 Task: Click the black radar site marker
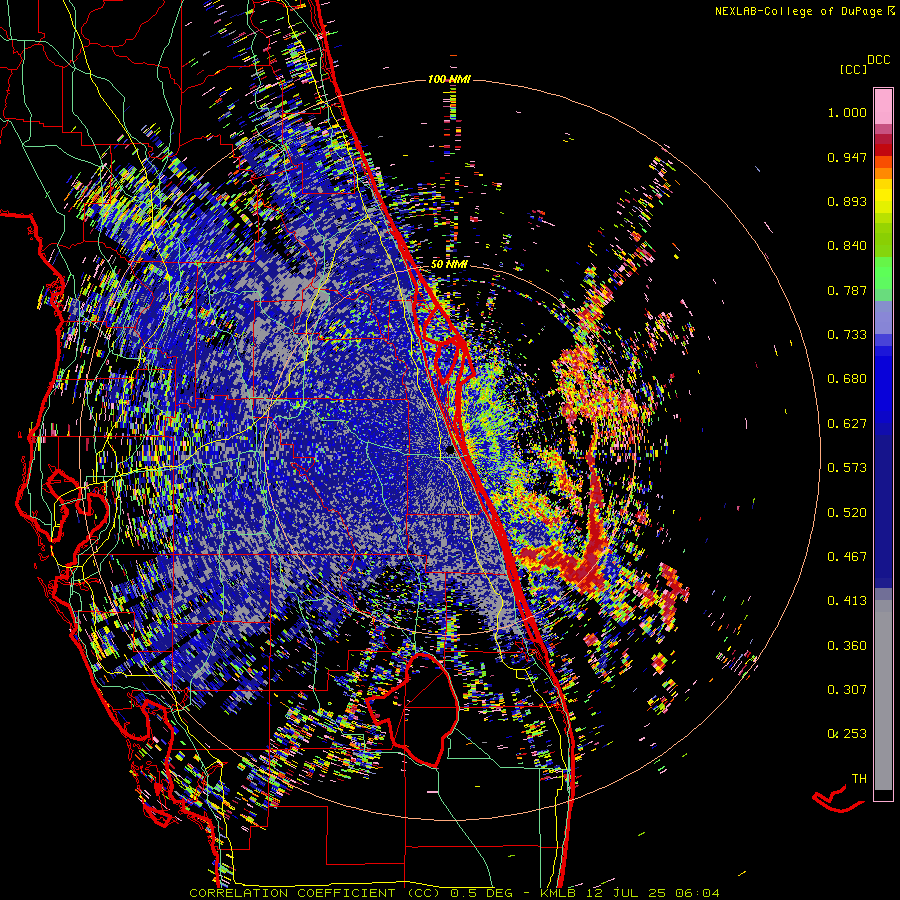[450, 451]
